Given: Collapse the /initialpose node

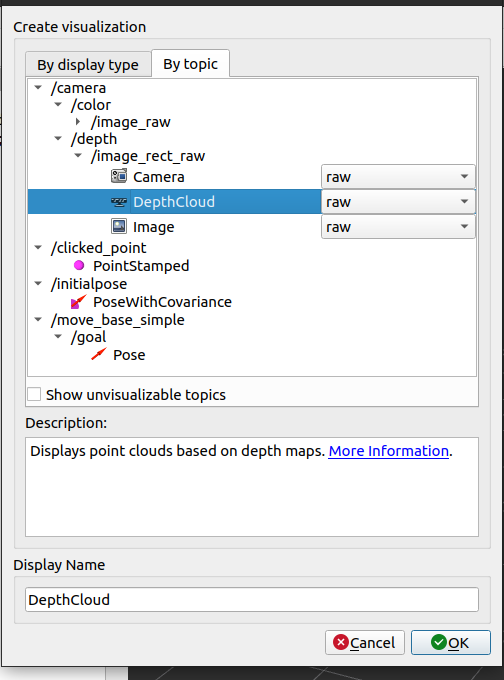Looking at the screenshot, I should pyautogui.click(x=38, y=284).
